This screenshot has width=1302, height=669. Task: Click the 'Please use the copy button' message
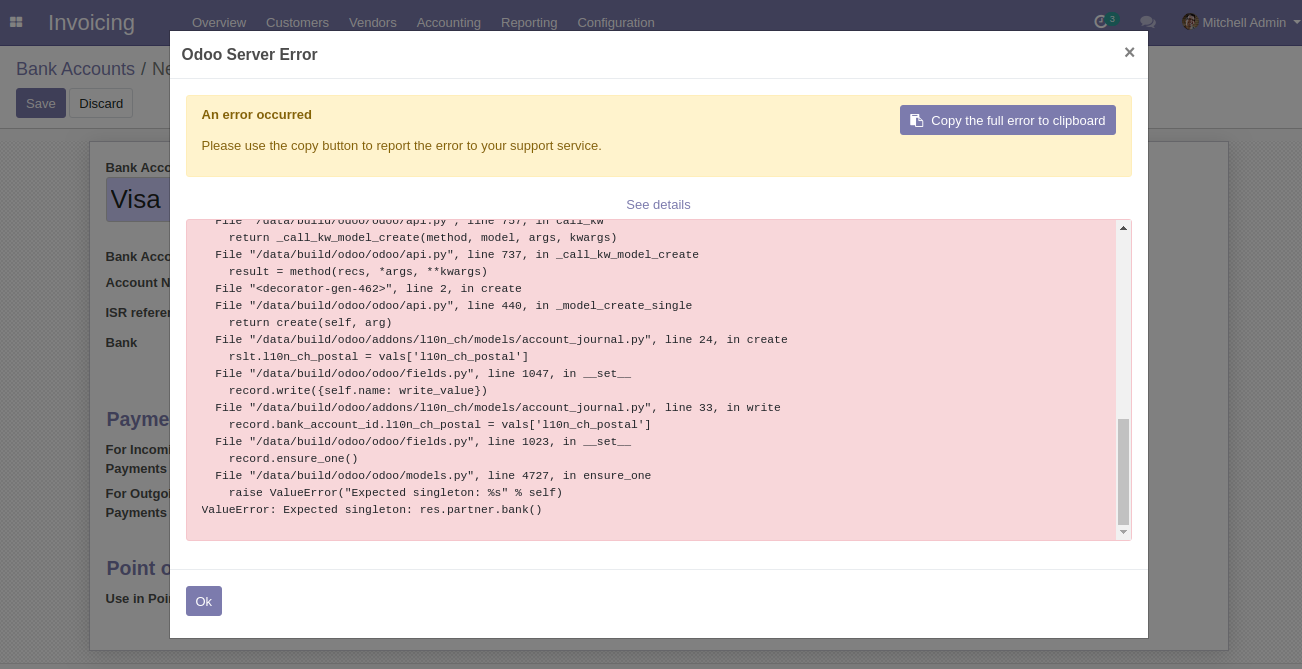[401, 145]
